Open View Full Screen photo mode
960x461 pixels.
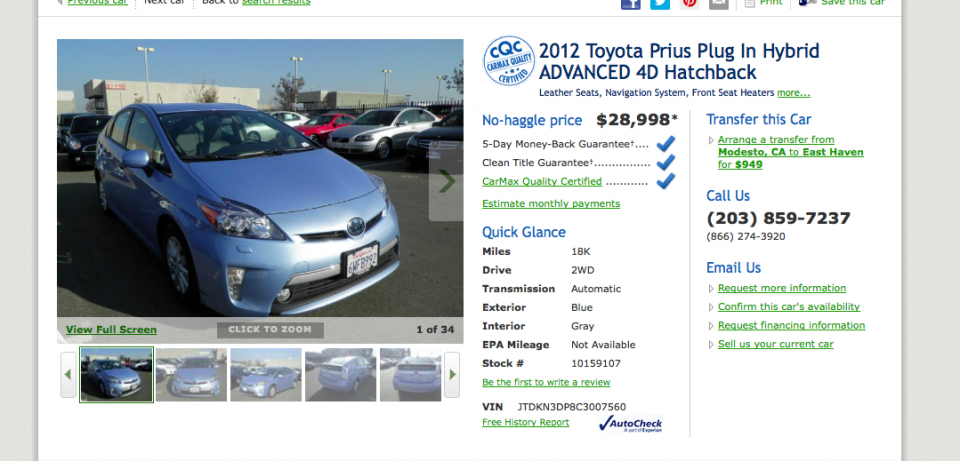point(111,330)
